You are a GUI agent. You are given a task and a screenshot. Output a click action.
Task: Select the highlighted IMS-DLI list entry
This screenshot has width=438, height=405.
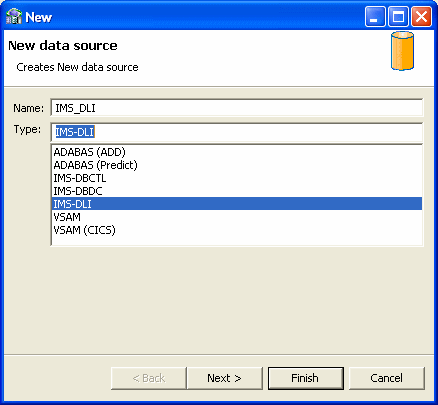[237, 204]
